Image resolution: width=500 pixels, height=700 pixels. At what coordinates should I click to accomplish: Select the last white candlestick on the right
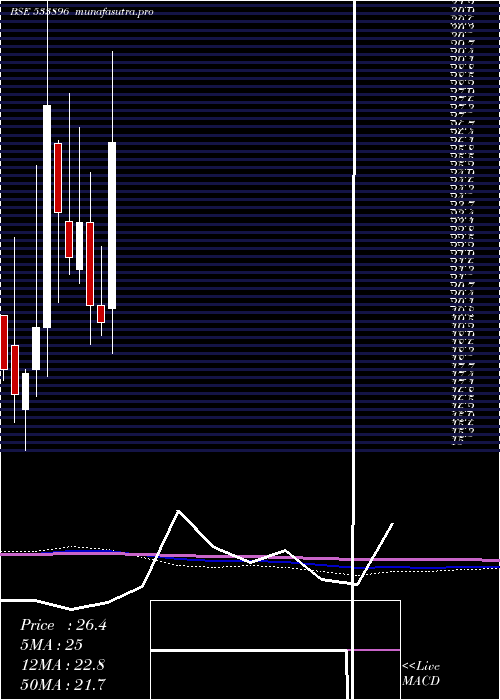click(112, 225)
